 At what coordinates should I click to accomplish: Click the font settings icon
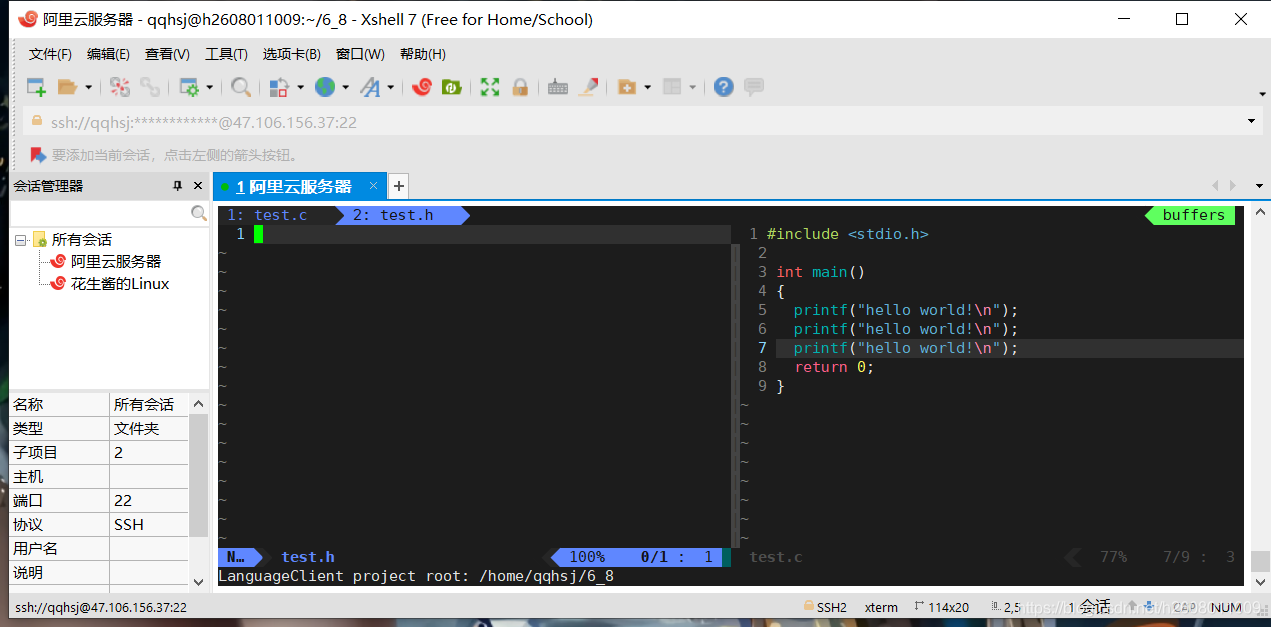pos(370,87)
